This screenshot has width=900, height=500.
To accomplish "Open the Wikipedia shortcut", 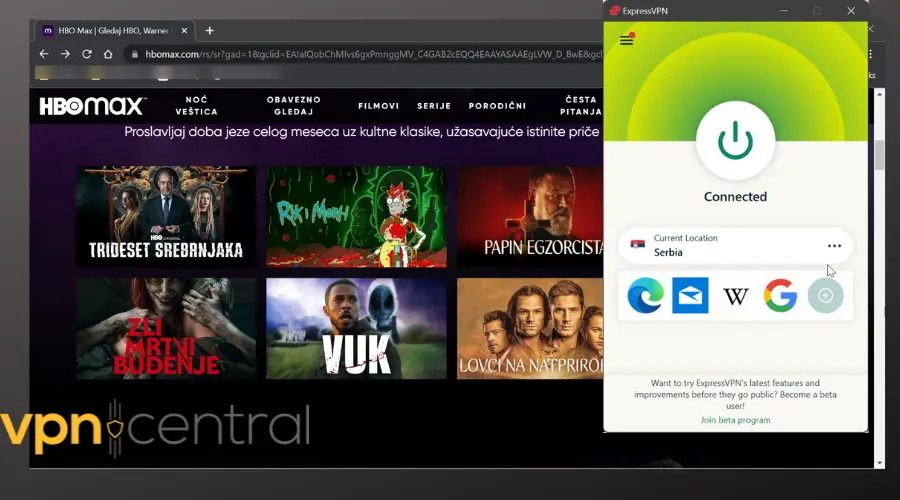I will [735, 296].
